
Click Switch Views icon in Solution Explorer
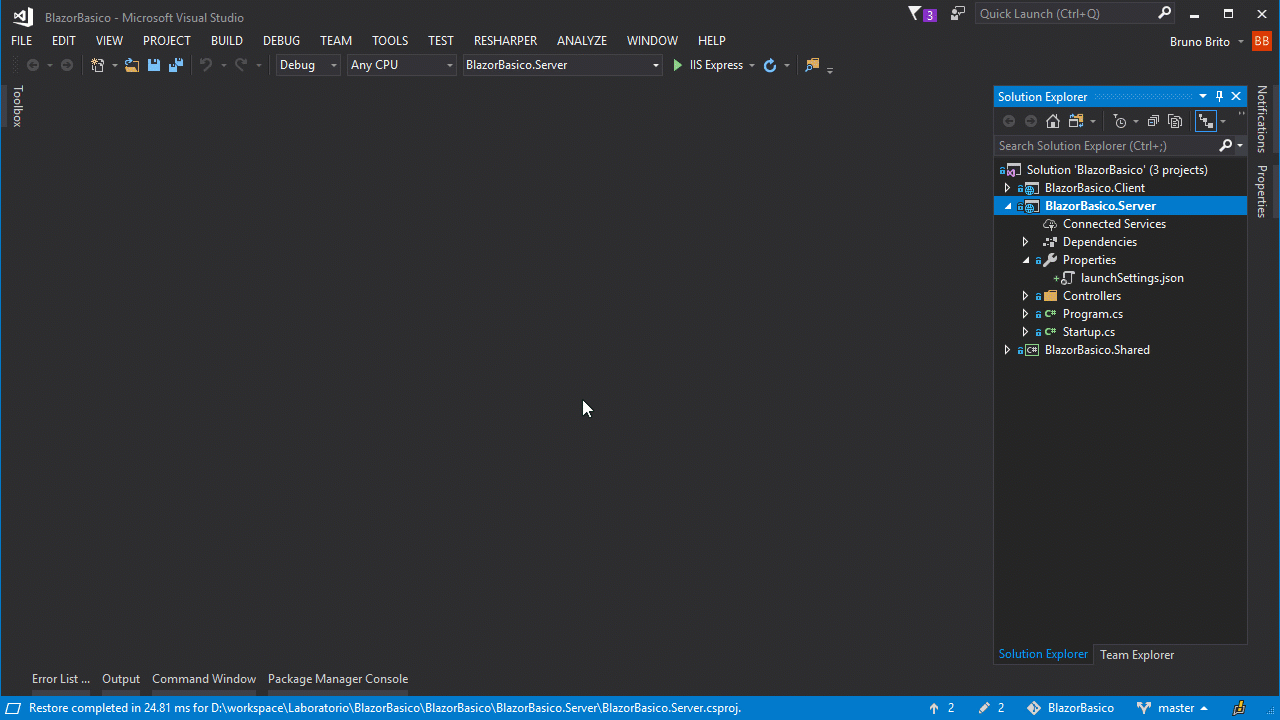click(x=1076, y=121)
